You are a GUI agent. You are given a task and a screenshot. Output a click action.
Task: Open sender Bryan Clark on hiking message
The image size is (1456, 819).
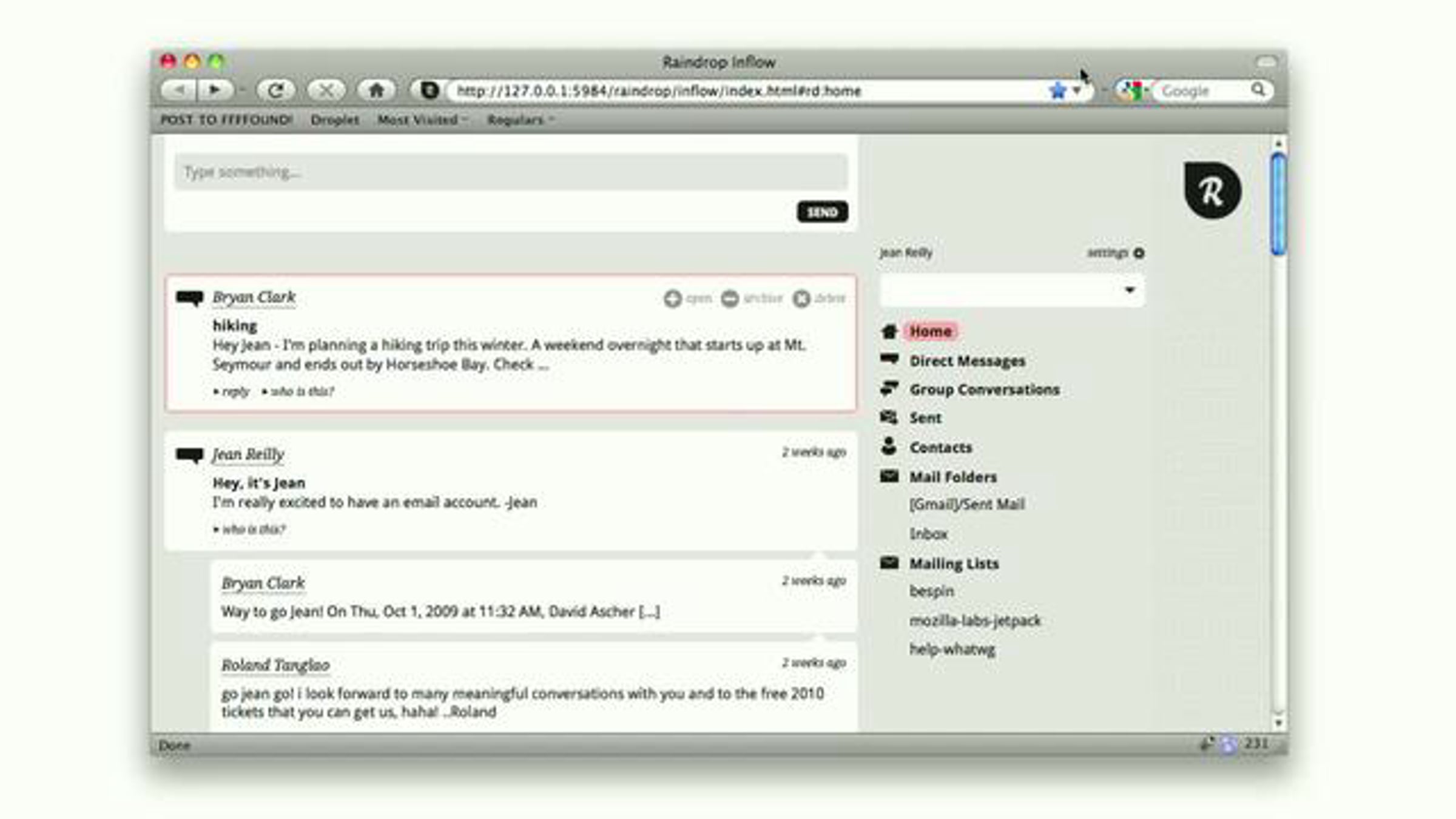(x=254, y=297)
